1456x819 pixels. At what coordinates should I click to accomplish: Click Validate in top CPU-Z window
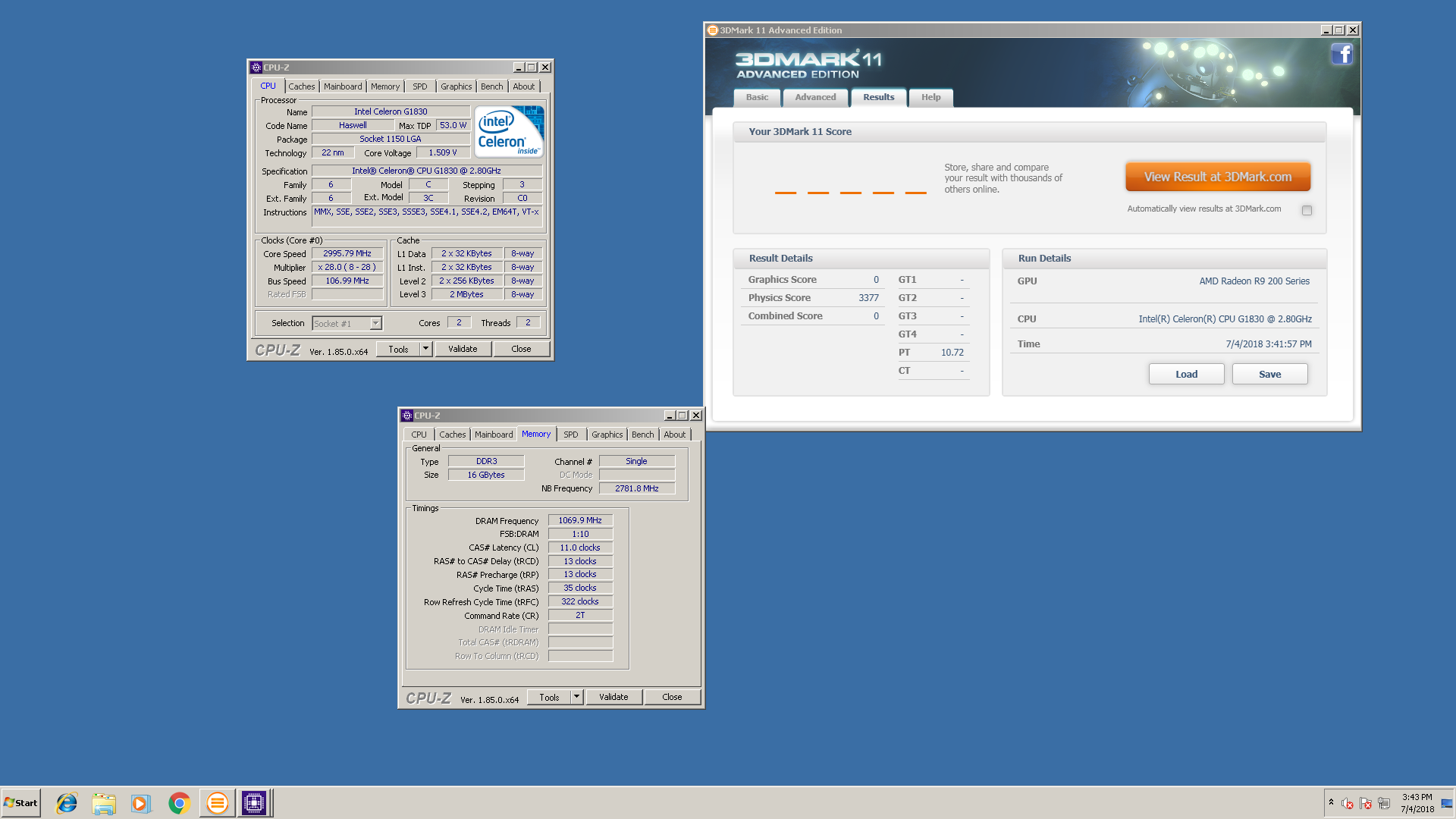point(463,349)
